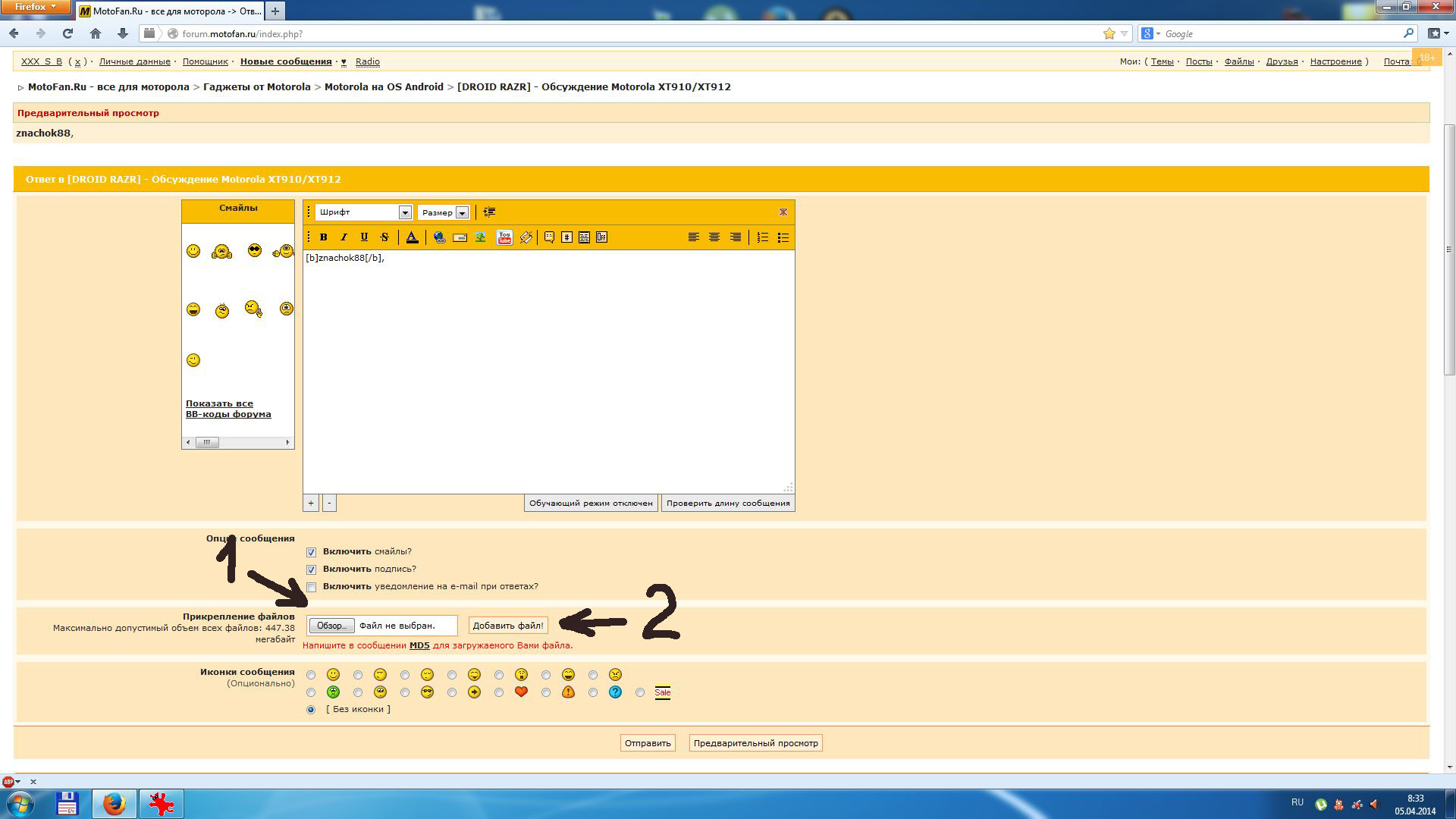Click the eraser icon after the YouTube icon

[x=526, y=237]
